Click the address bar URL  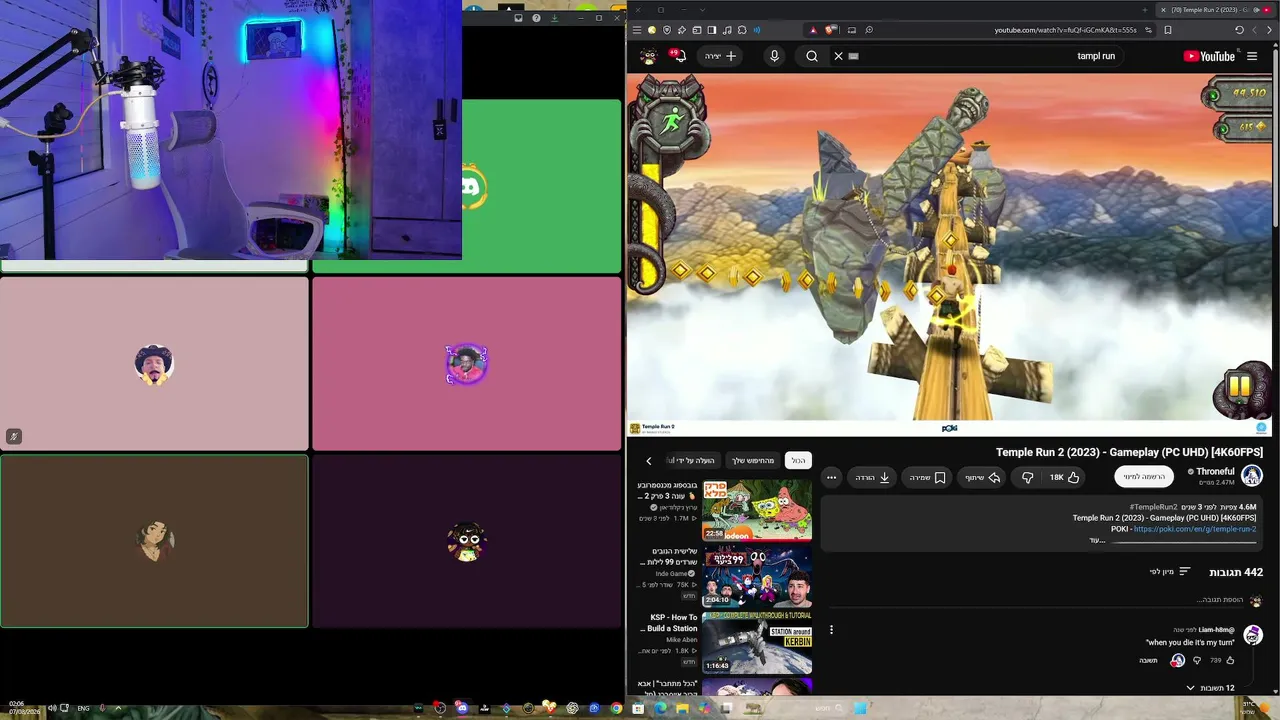click(x=1066, y=30)
